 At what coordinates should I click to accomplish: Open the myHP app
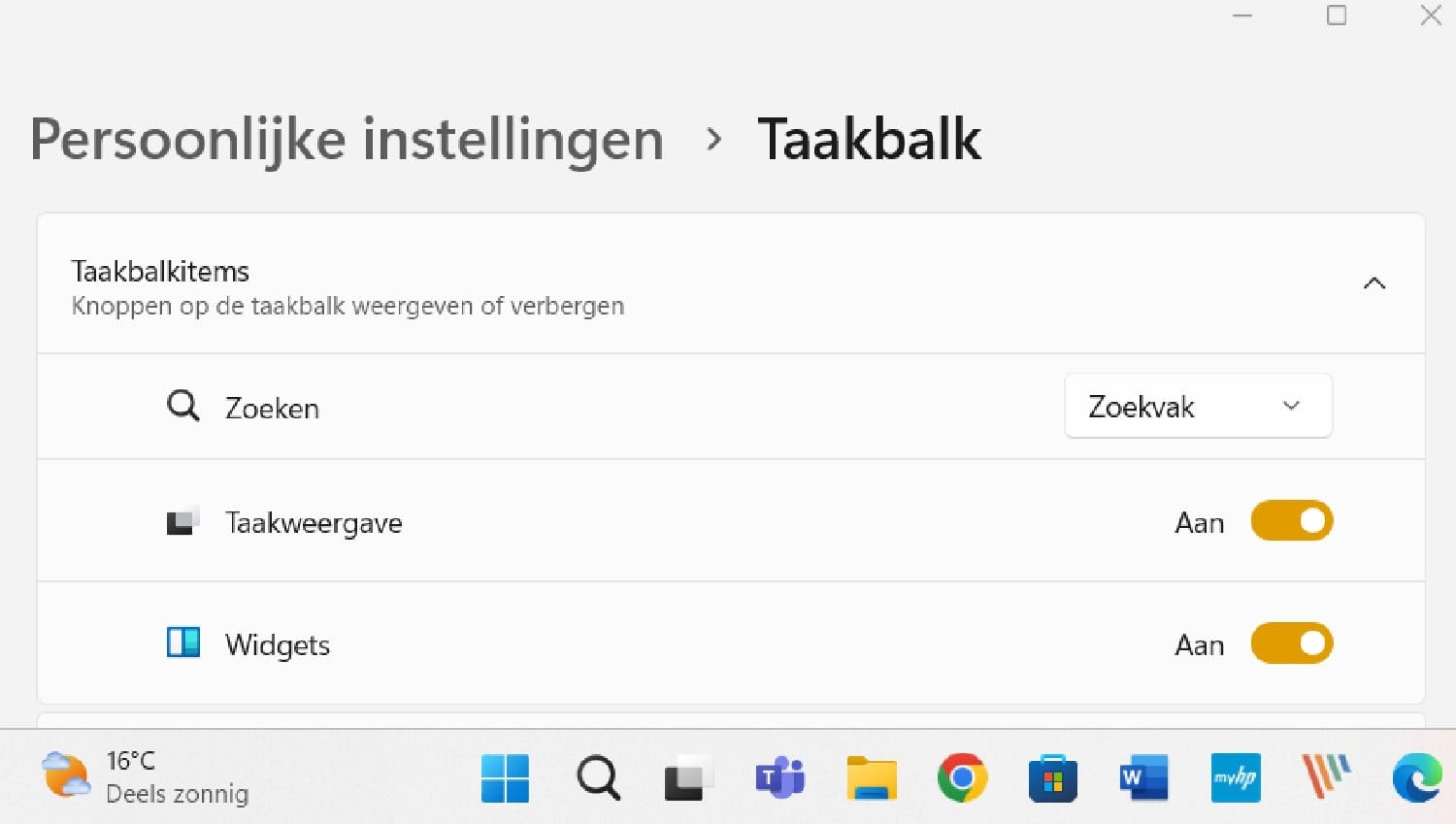point(1234,777)
